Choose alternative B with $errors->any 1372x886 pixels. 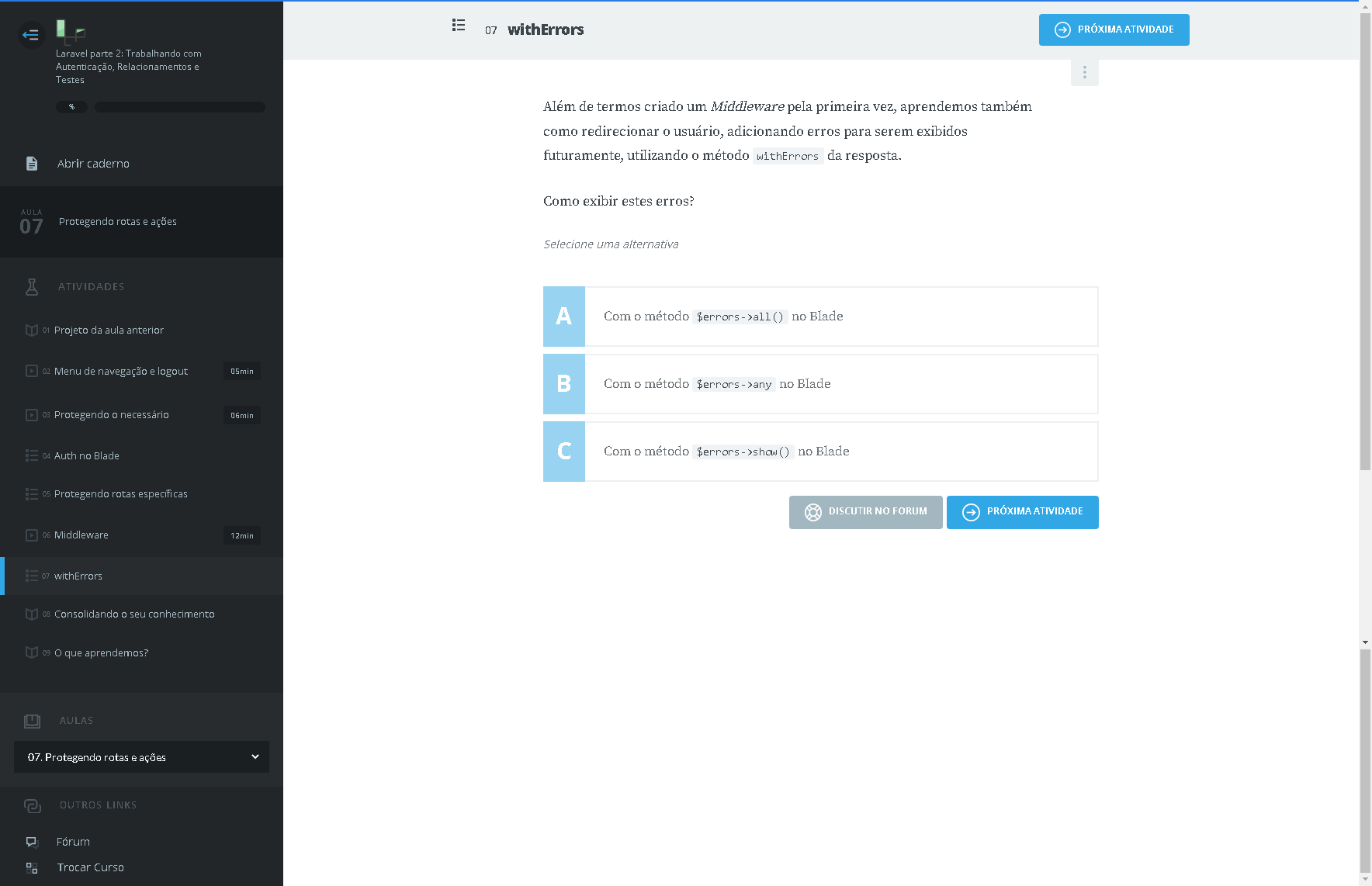coord(820,384)
